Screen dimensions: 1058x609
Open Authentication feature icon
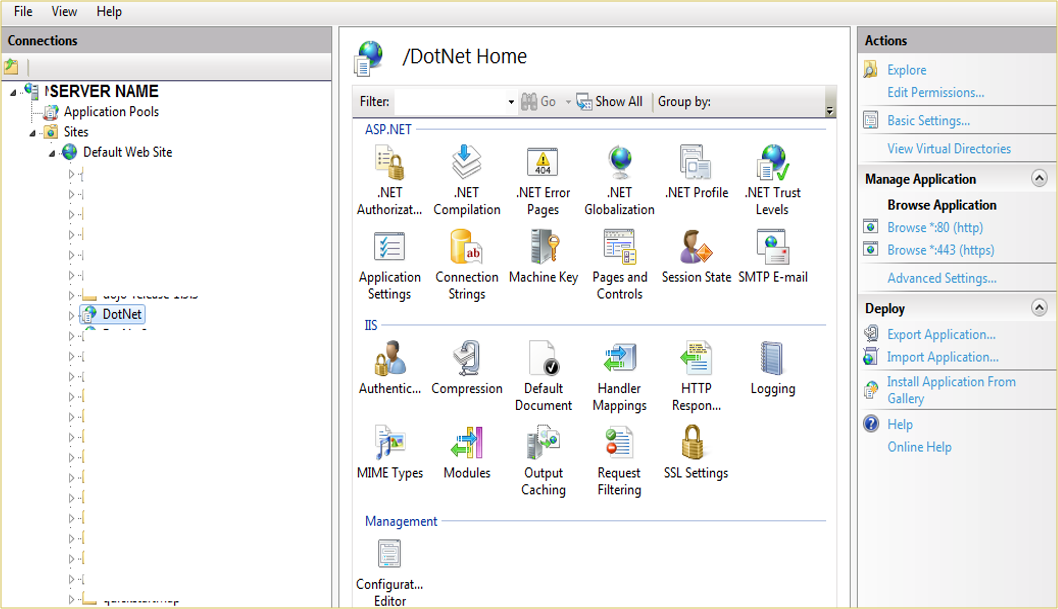389,368
